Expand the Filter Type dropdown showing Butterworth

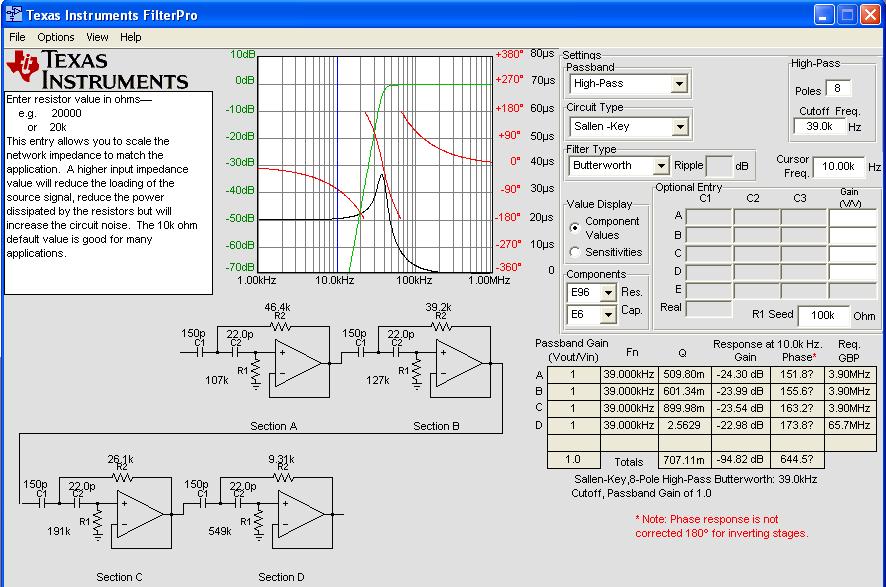click(x=661, y=166)
